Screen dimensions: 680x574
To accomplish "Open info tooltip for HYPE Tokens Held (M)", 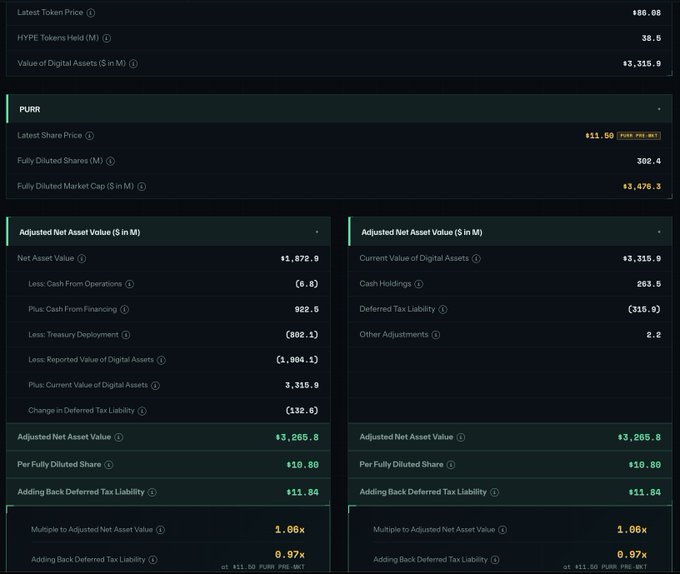I will coord(107,38).
